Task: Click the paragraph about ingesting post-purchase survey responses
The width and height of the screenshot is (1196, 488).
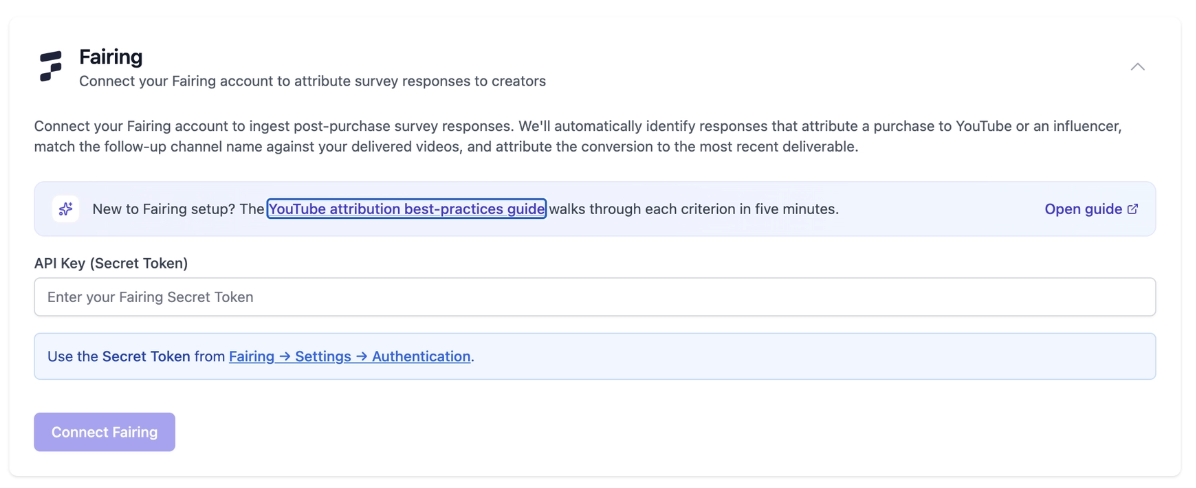Action: coord(577,136)
